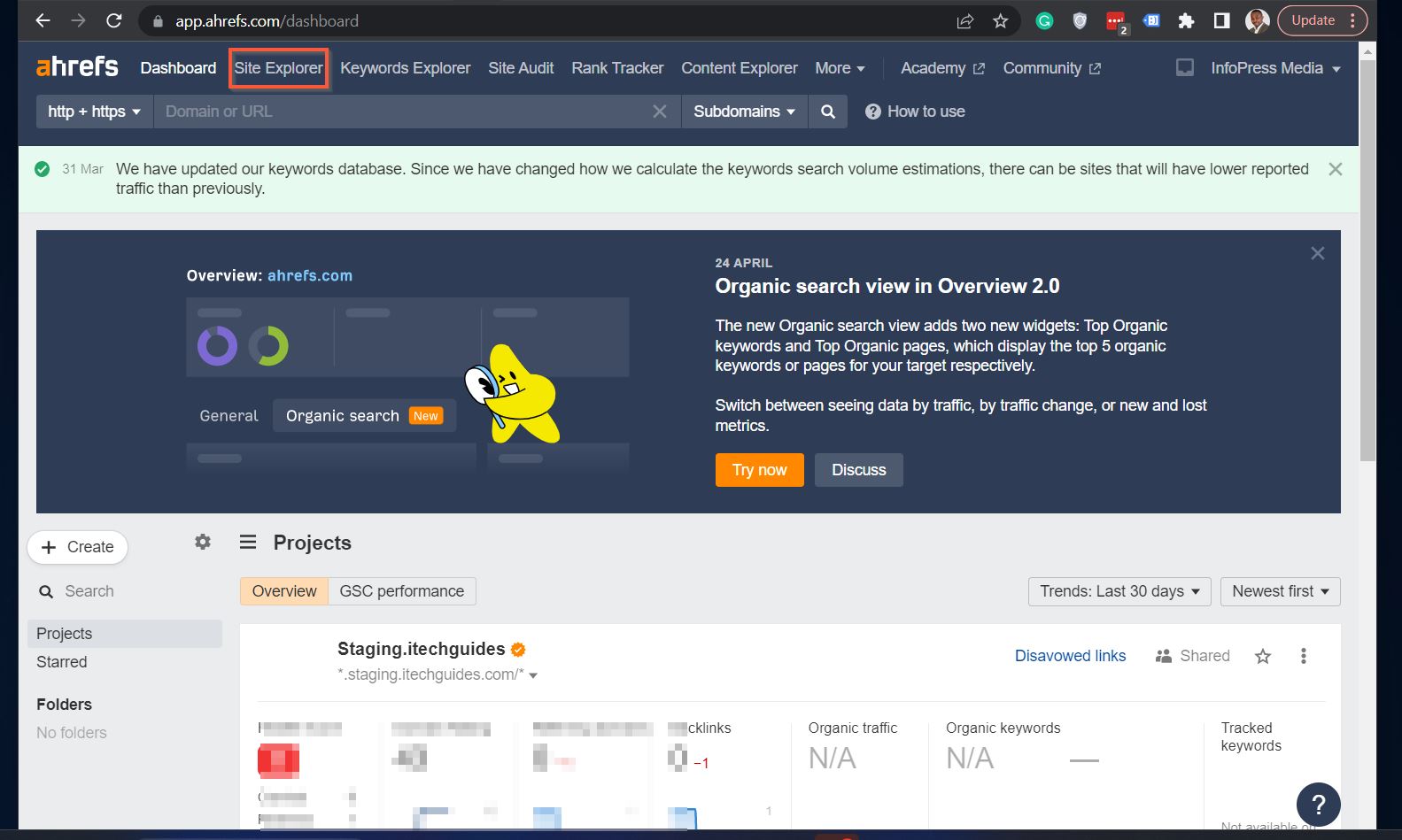Go back using browser back arrow

point(43,20)
